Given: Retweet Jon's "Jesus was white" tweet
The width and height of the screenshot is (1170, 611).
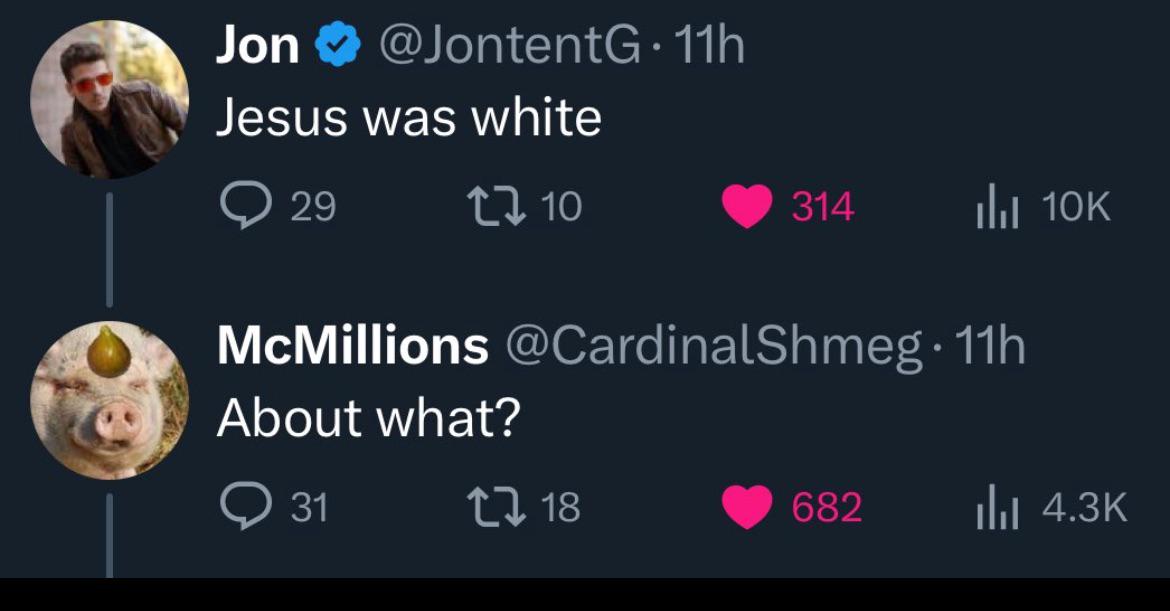Looking at the screenshot, I should (x=495, y=206).
